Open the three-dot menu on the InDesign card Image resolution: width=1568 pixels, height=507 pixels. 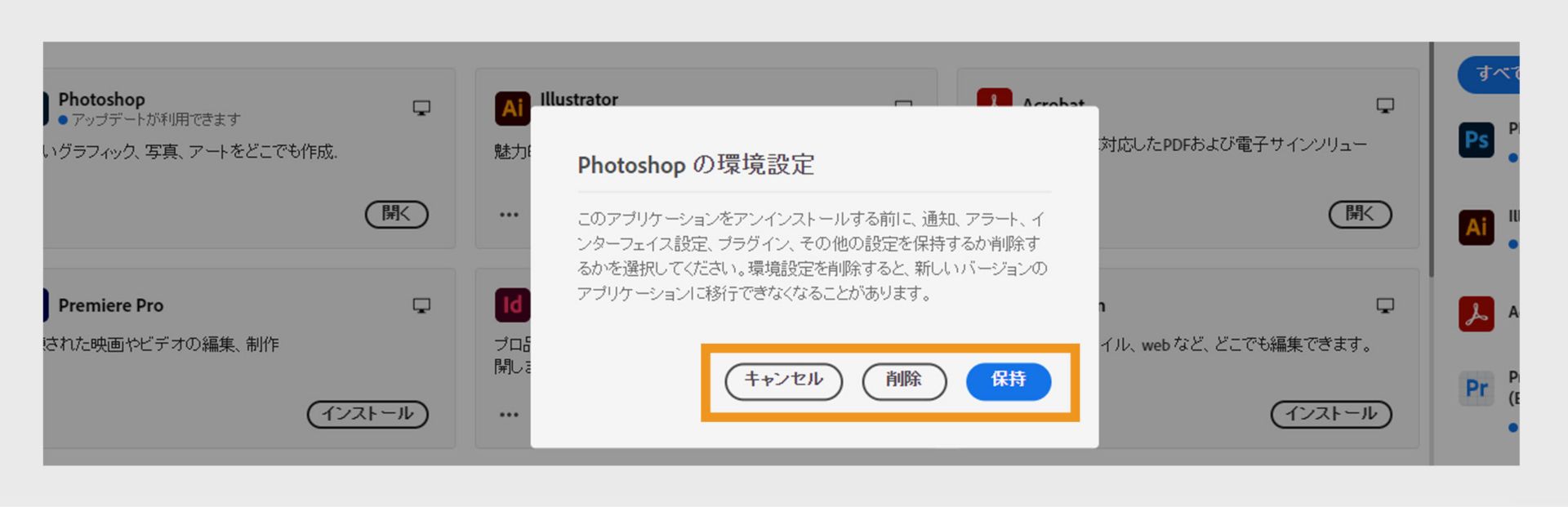click(509, 415)
